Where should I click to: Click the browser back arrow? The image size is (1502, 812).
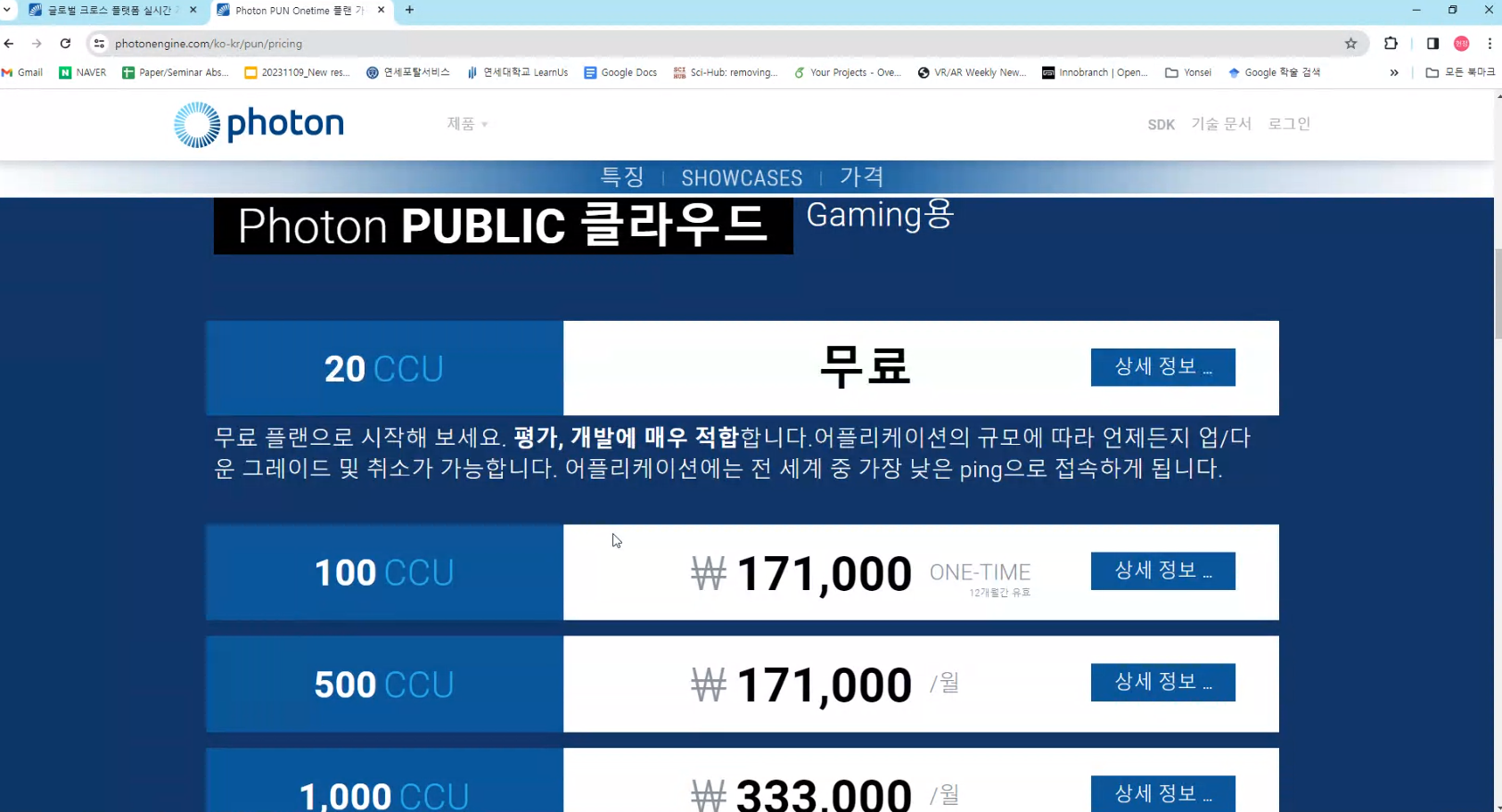click(x=9, y=43)
